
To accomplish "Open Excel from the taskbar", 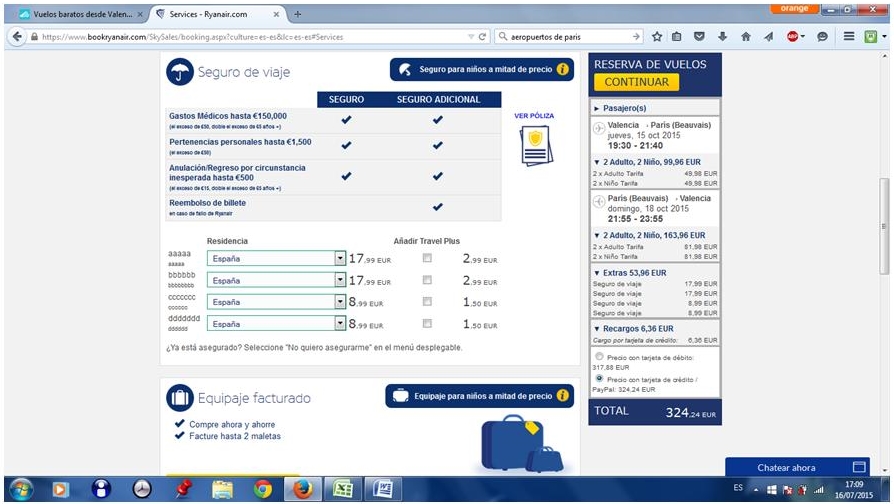I will click(342, 489).
